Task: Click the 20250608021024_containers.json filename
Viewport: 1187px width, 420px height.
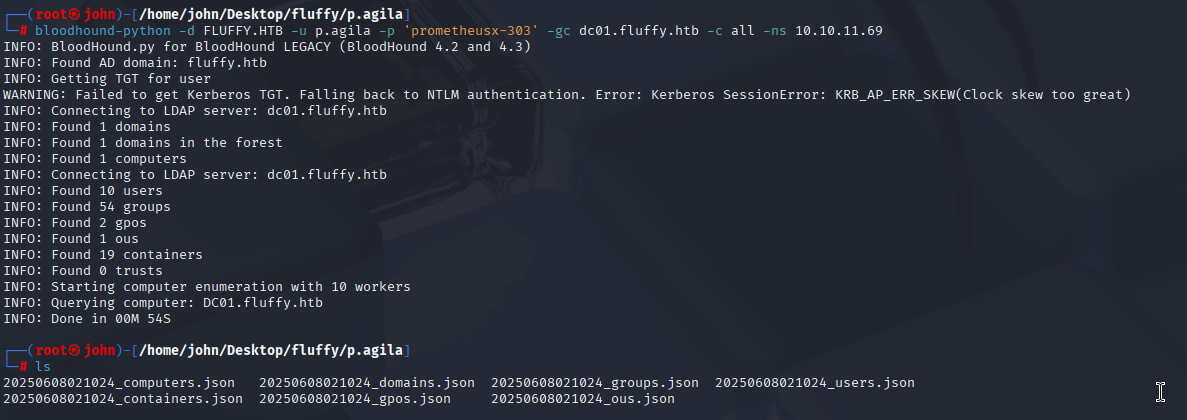Action: tap(123, 399)
